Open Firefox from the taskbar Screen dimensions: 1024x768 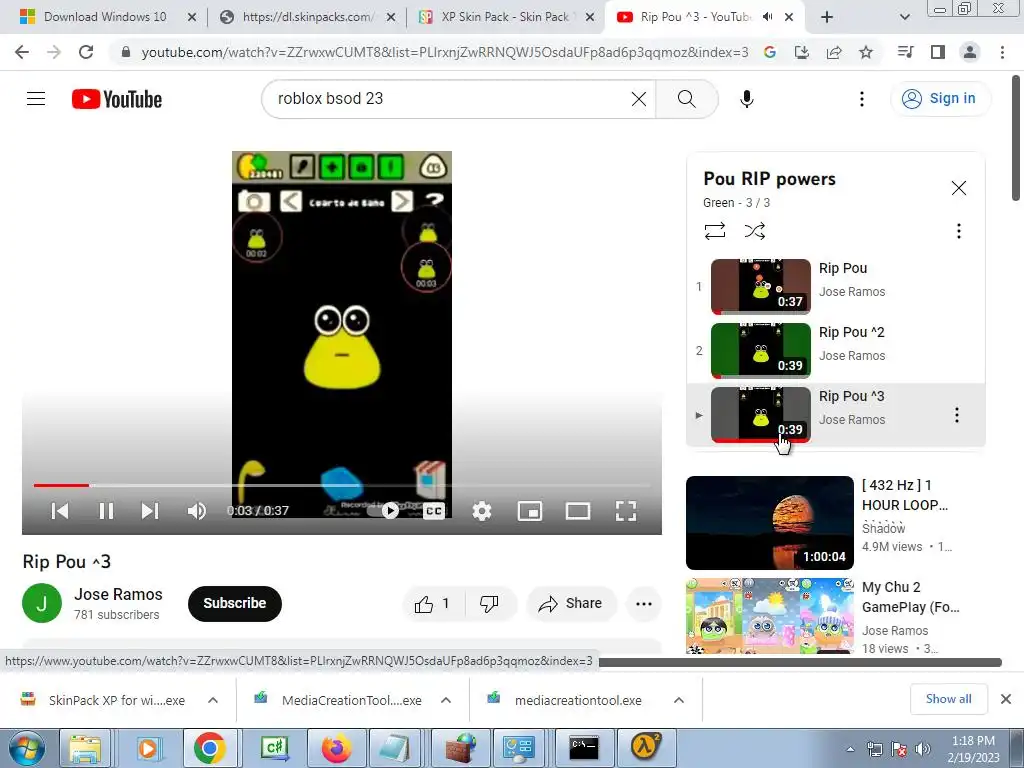tap(336, 748)
